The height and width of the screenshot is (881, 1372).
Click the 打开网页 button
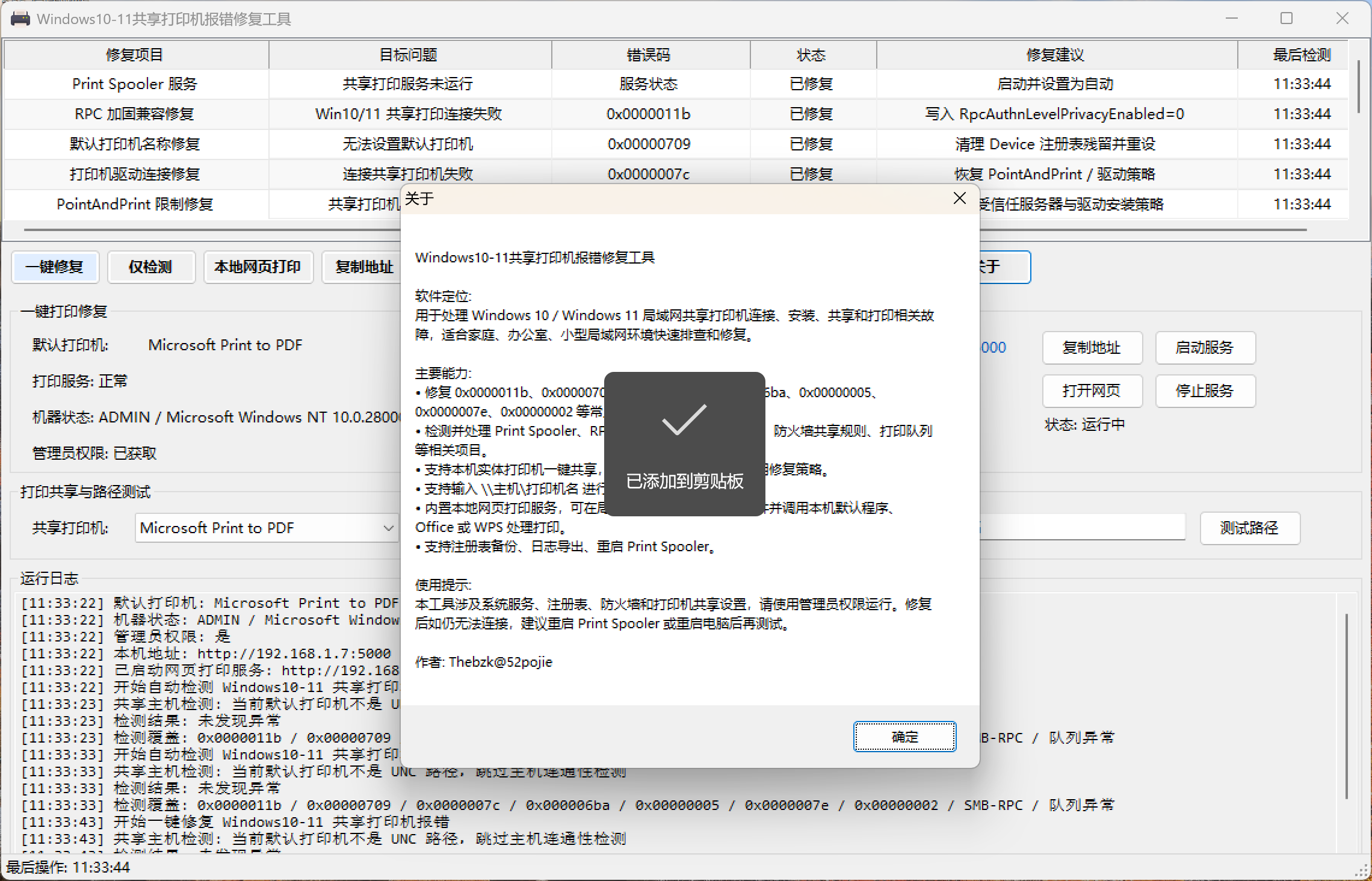[1092, 391]
